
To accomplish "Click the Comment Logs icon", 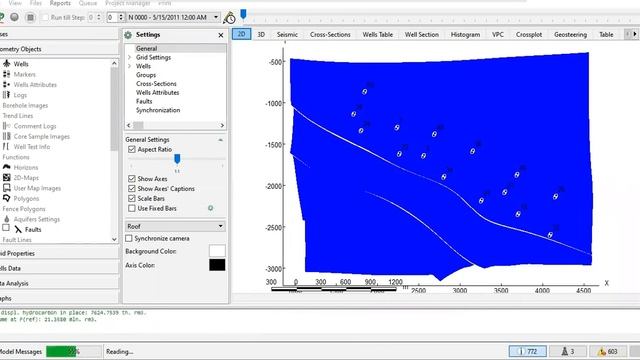I will (x=7, y=126).
